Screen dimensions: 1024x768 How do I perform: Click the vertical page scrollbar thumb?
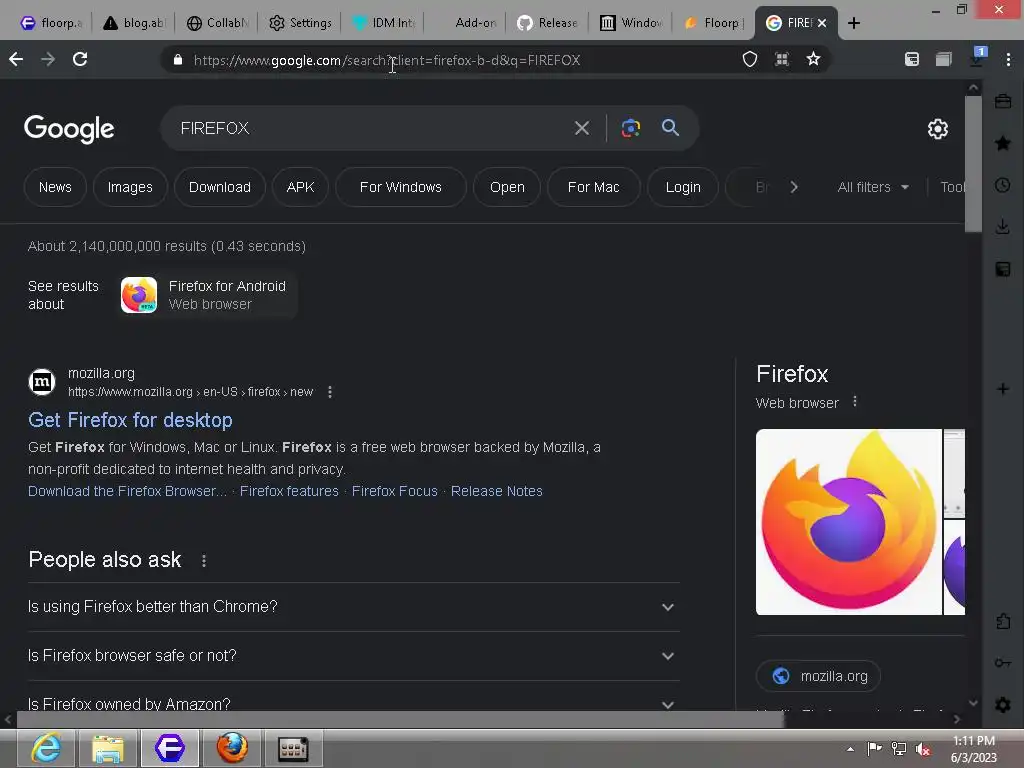point(973,164)
